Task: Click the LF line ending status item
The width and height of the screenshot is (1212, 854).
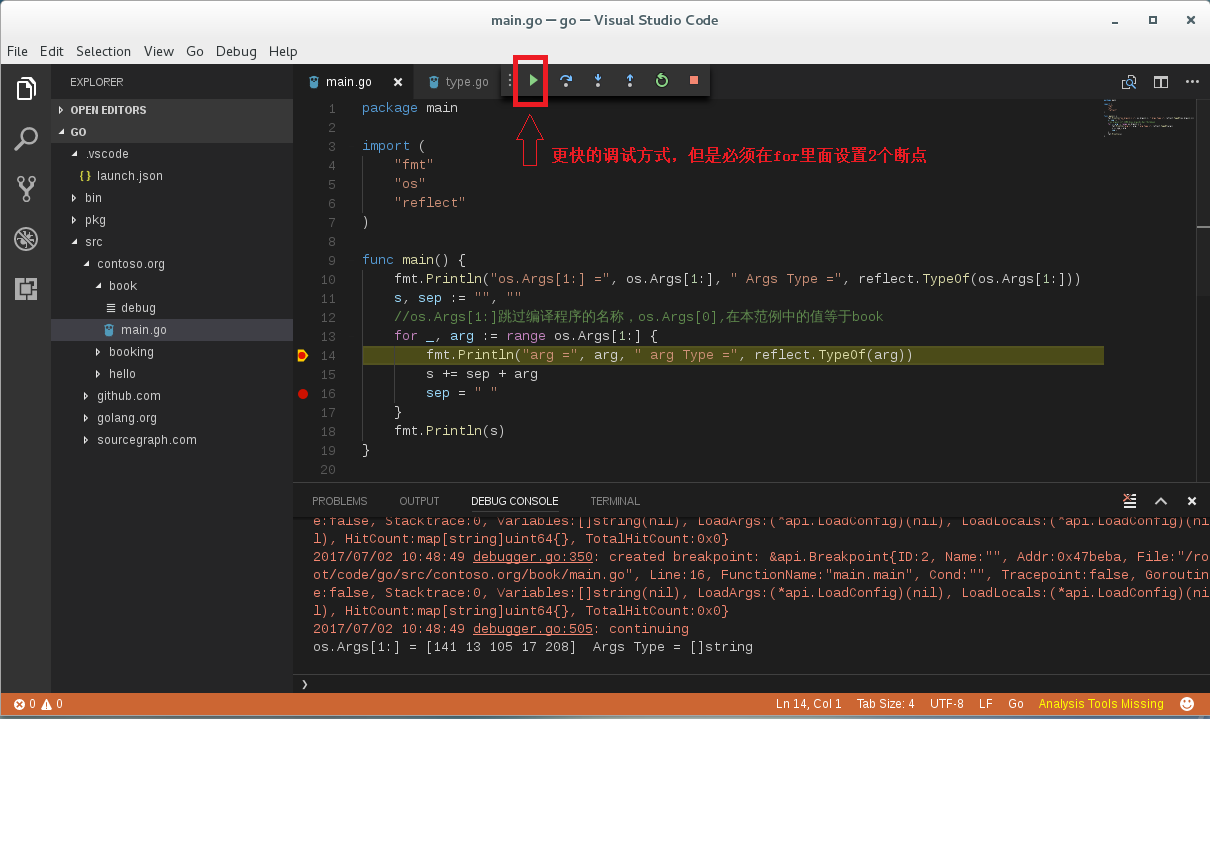Action: click(985, 704)
